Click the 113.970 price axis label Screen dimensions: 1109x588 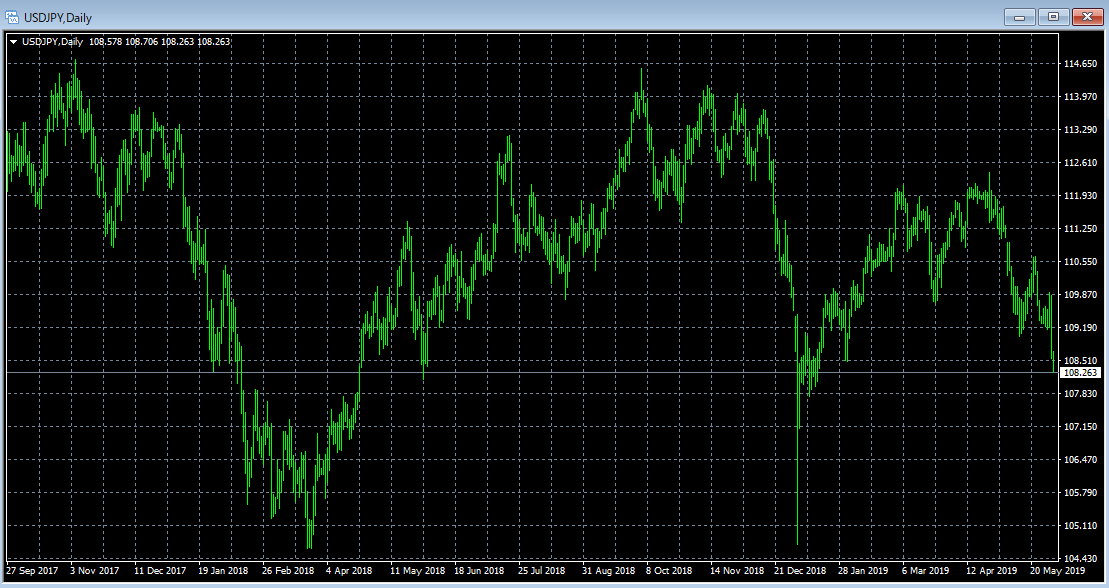1080,96
